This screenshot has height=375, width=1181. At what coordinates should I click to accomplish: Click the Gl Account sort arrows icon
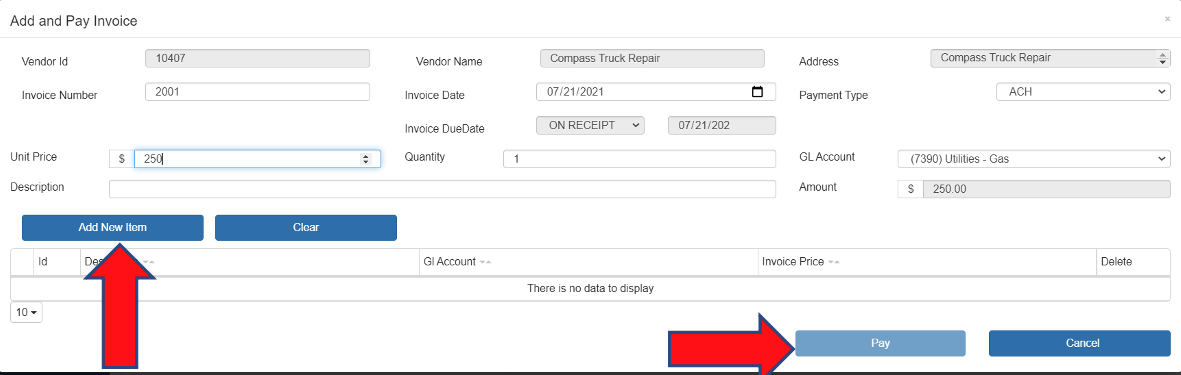tap(485, 262)
